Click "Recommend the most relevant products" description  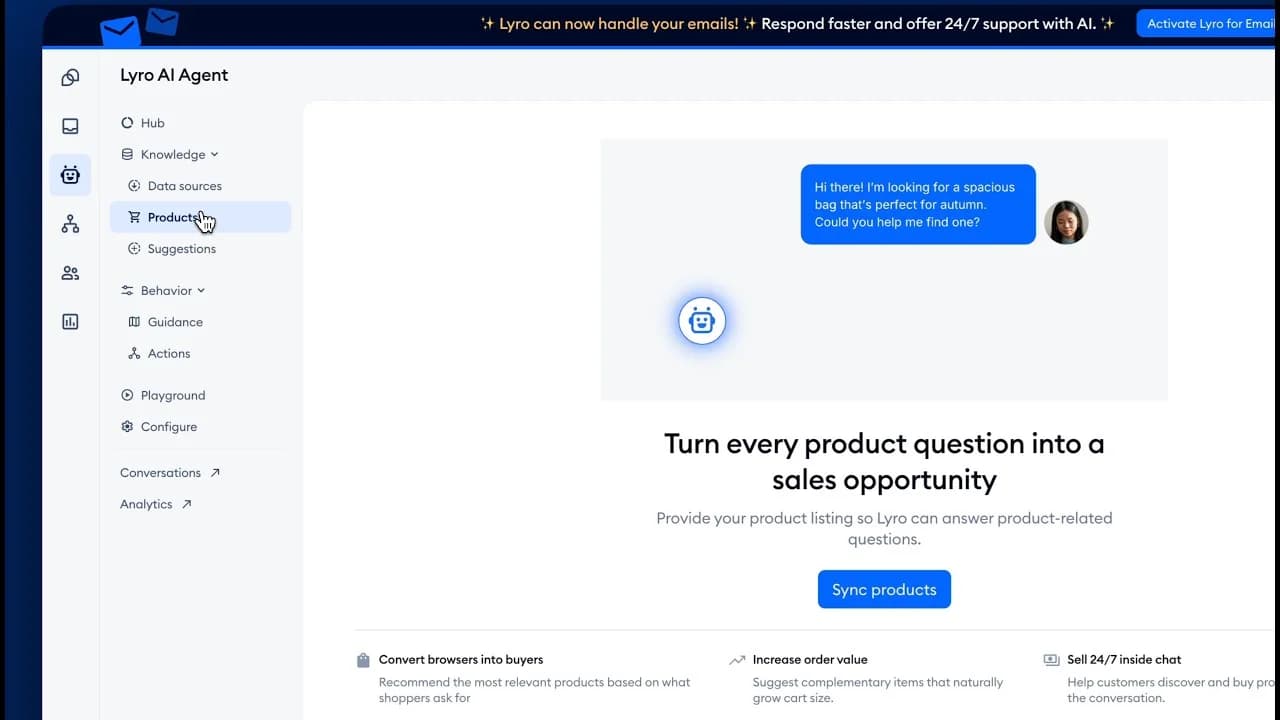(x=535, y=690)
